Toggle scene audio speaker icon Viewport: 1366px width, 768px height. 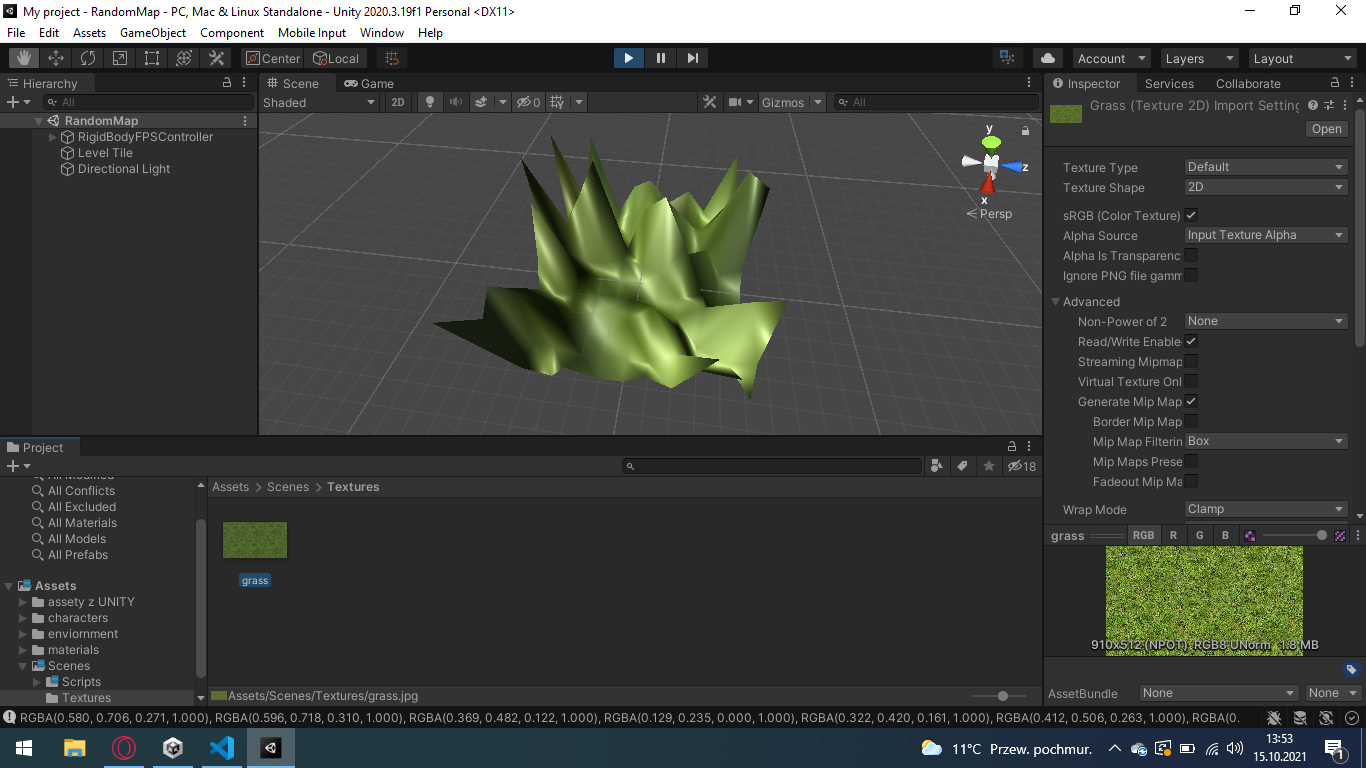click(456, 102)
